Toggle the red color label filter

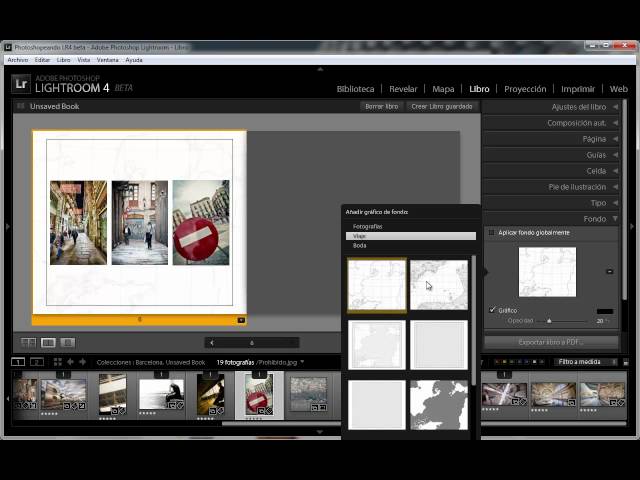point(497,362)
